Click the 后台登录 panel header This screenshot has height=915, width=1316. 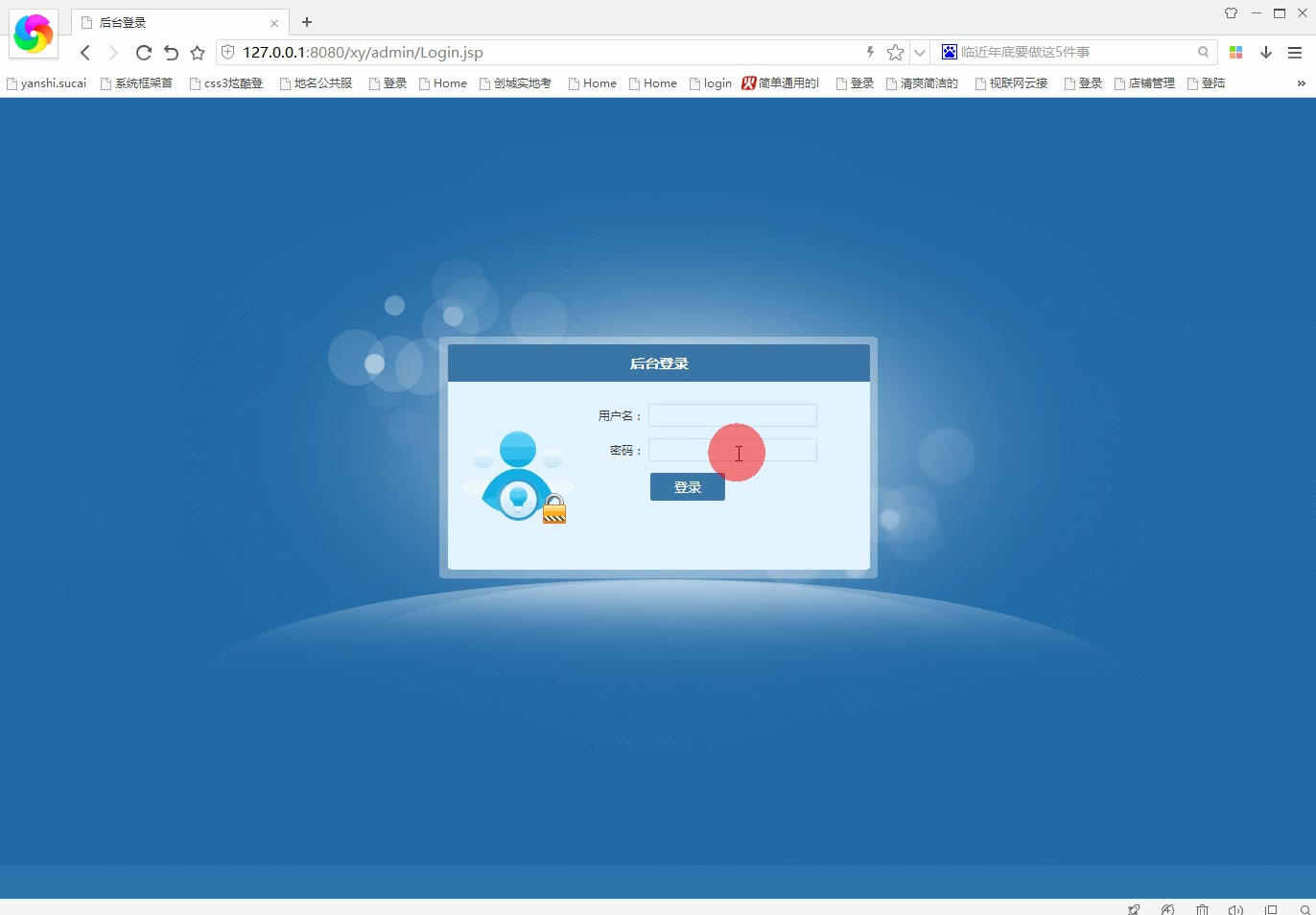point(659,364)
